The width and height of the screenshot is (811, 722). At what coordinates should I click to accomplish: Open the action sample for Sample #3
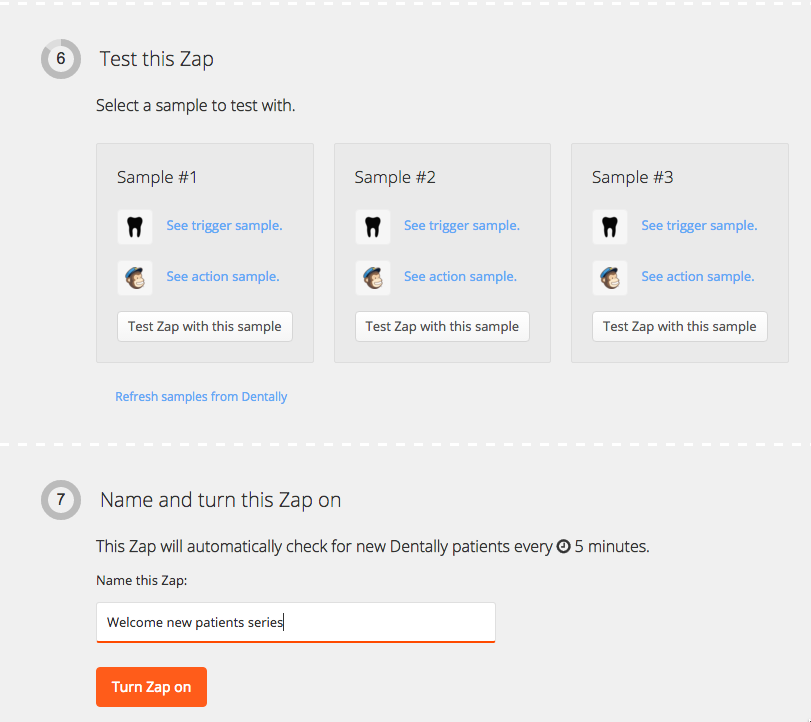click(697, 277)
